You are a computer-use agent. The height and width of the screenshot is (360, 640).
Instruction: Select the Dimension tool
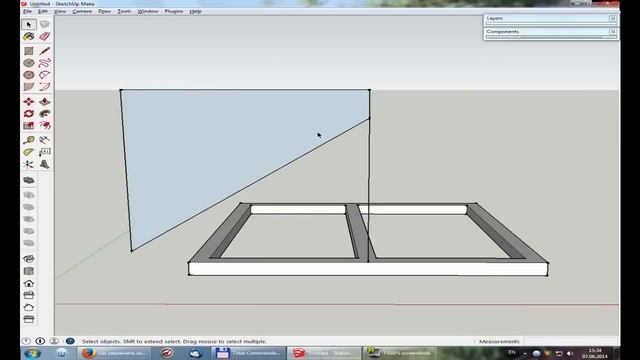point(44,140)
